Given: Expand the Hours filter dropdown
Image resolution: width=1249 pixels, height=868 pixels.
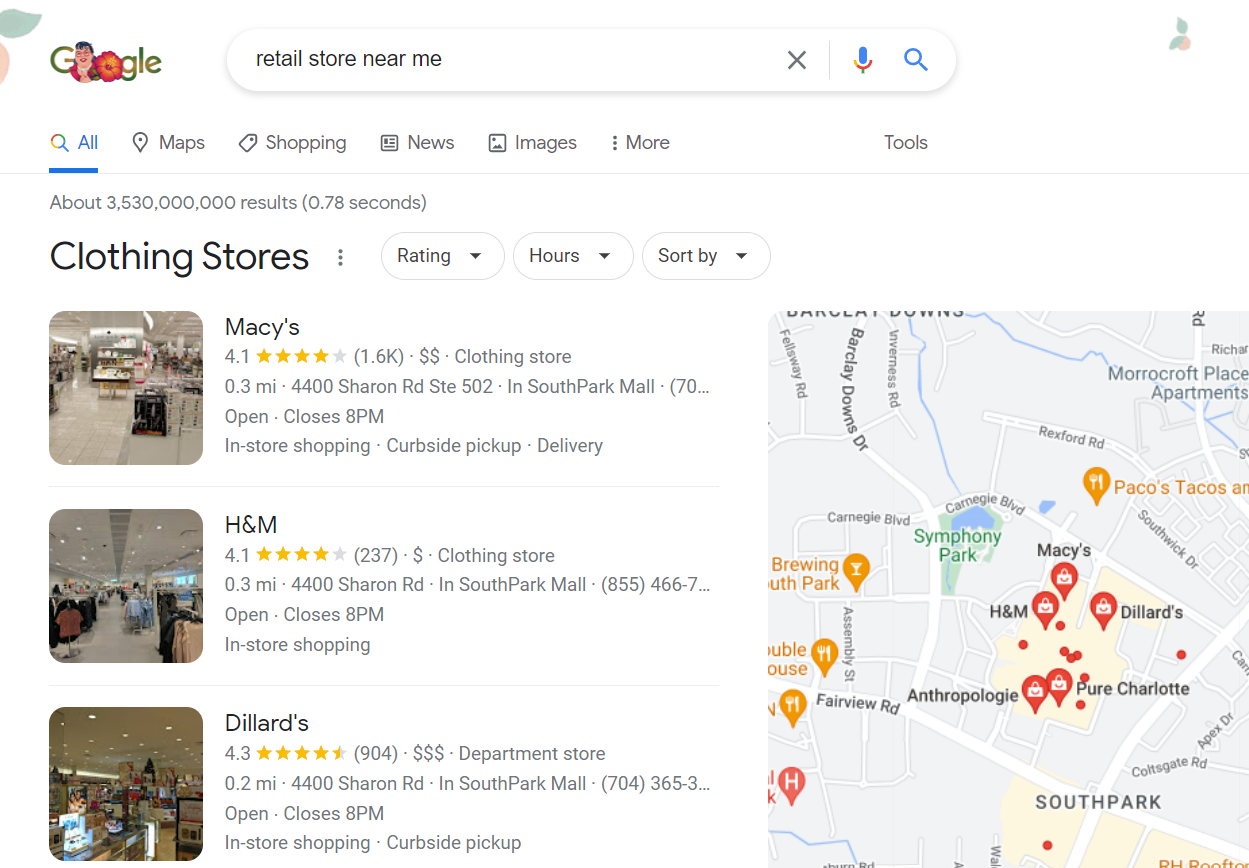Looking at the screenshot, I should [x=573, y=256].
